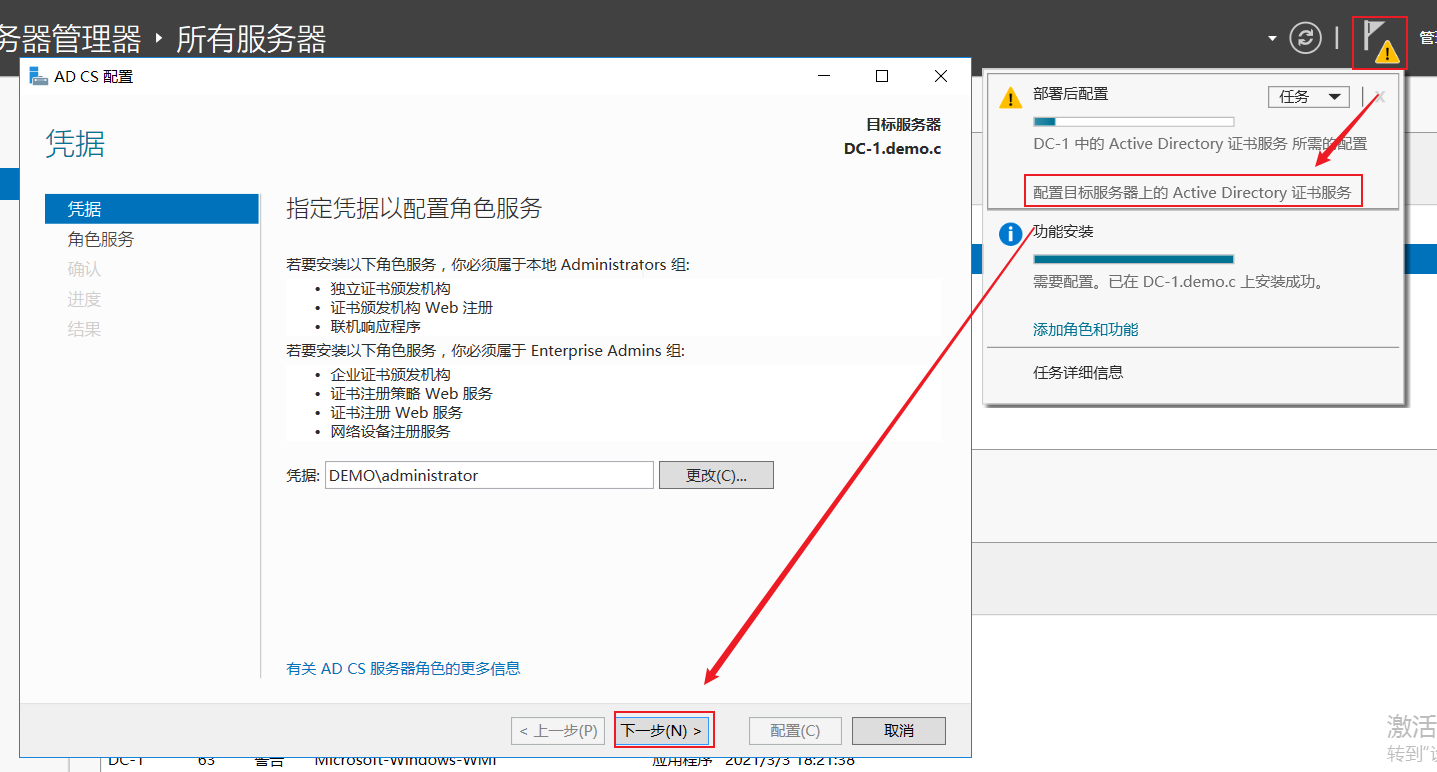Click the 网络设备注册服务 list entry
This screenshot has width=1437, height=772.
point(390,432)
